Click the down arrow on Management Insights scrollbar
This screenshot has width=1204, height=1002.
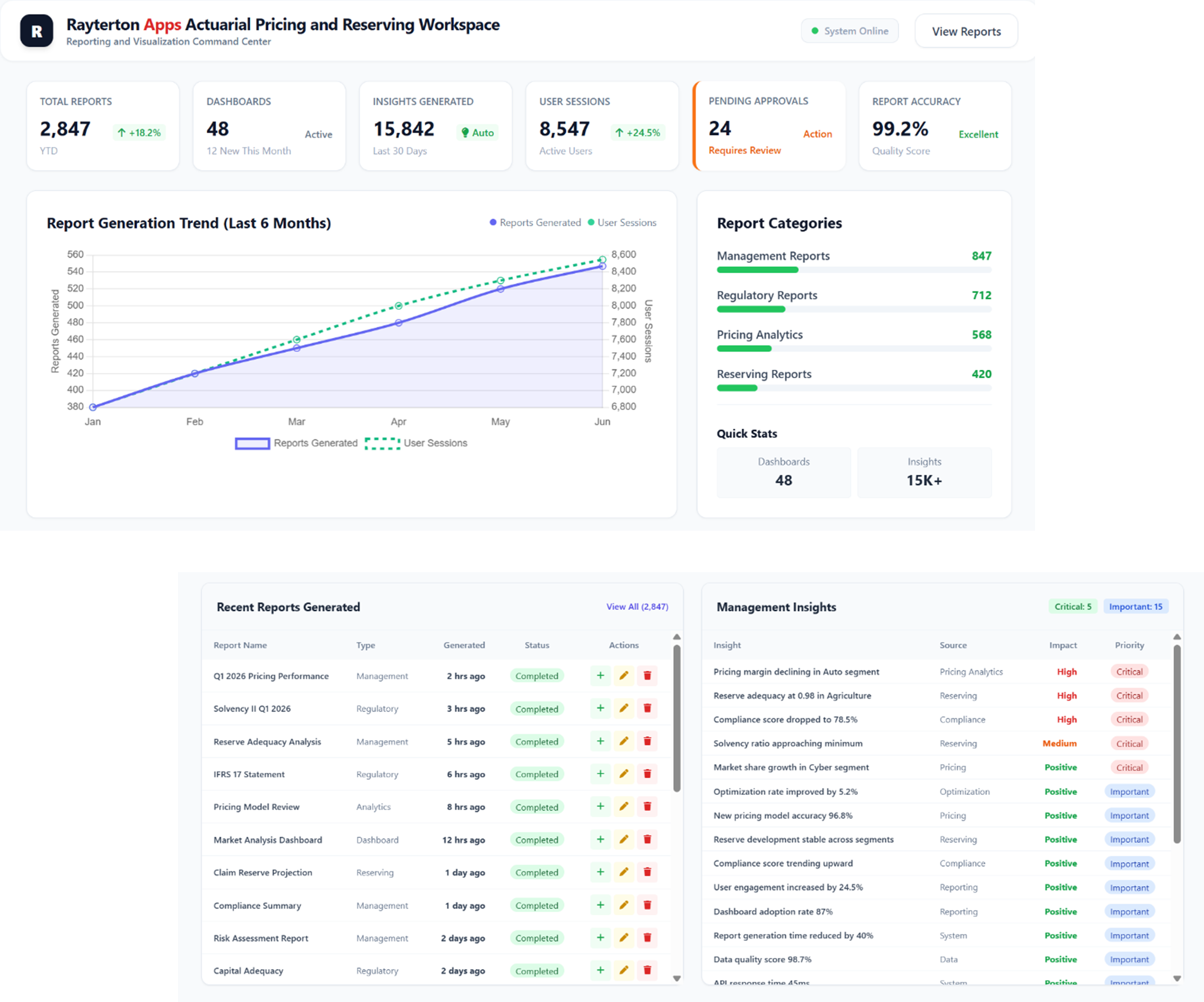pyautogui.click(x=1177, y=978)
